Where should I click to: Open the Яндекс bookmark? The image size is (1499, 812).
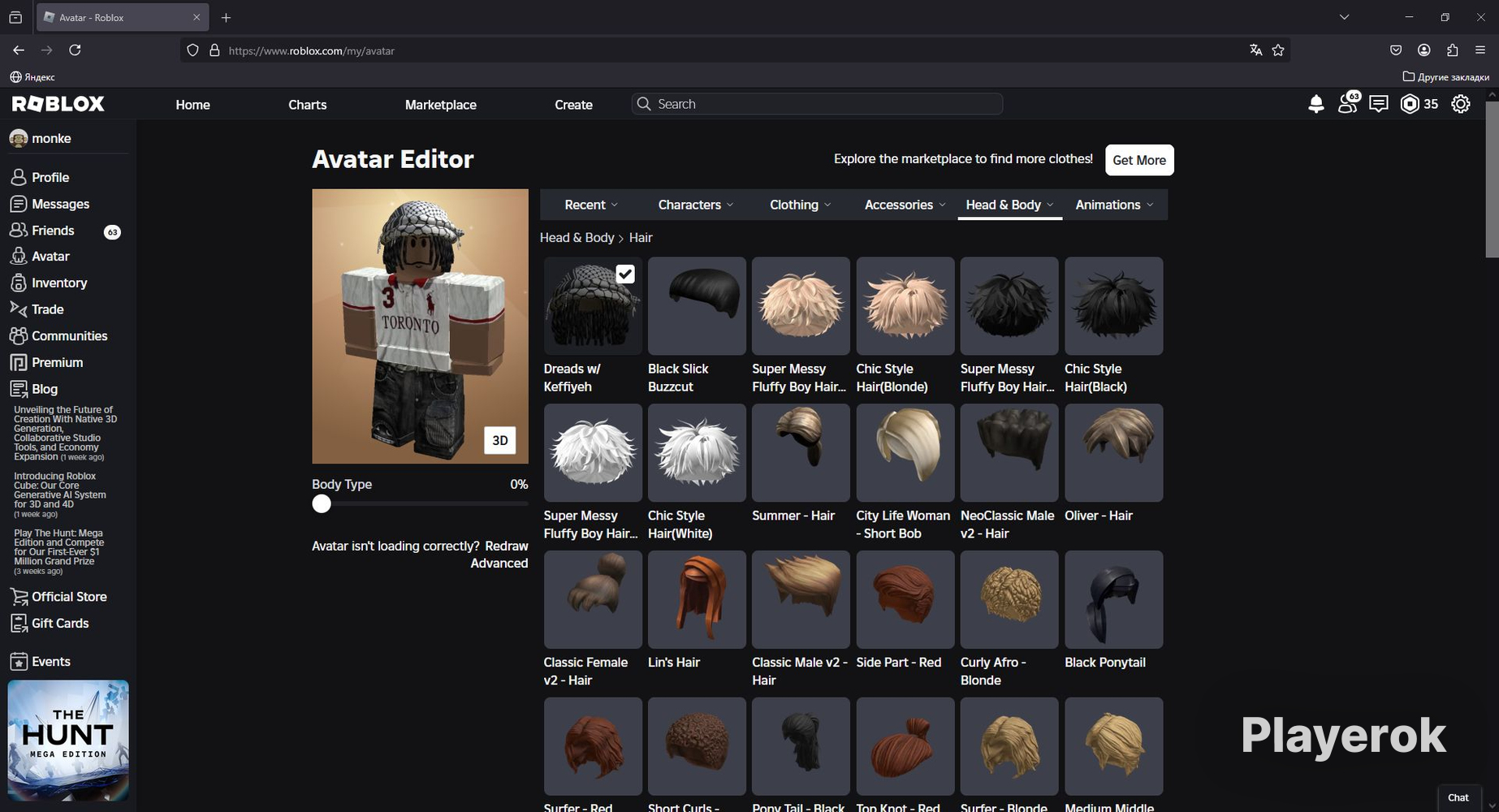32,77
